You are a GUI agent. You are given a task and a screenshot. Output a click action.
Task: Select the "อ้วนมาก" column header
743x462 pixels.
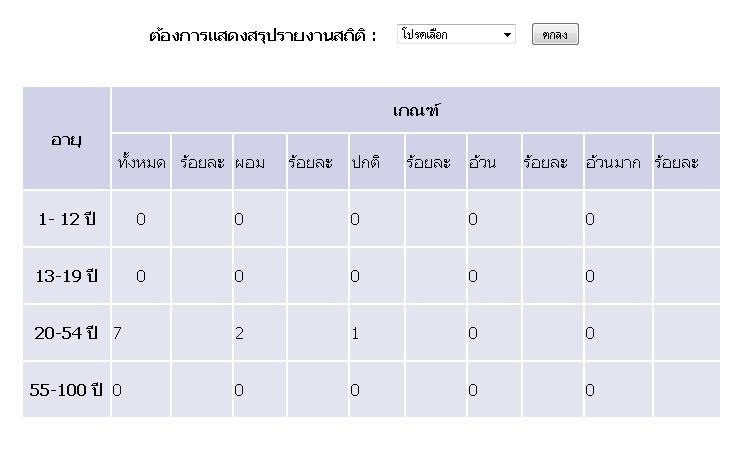click(x=613, y=162)
